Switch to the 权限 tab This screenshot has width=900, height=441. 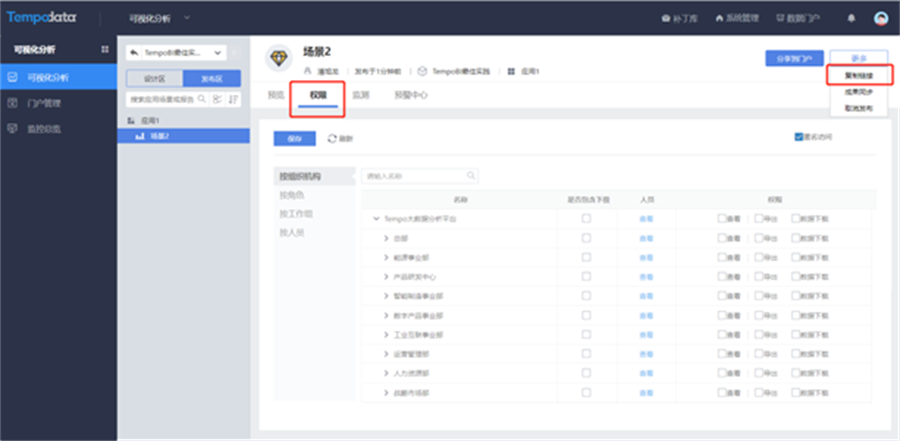[318, 95]
